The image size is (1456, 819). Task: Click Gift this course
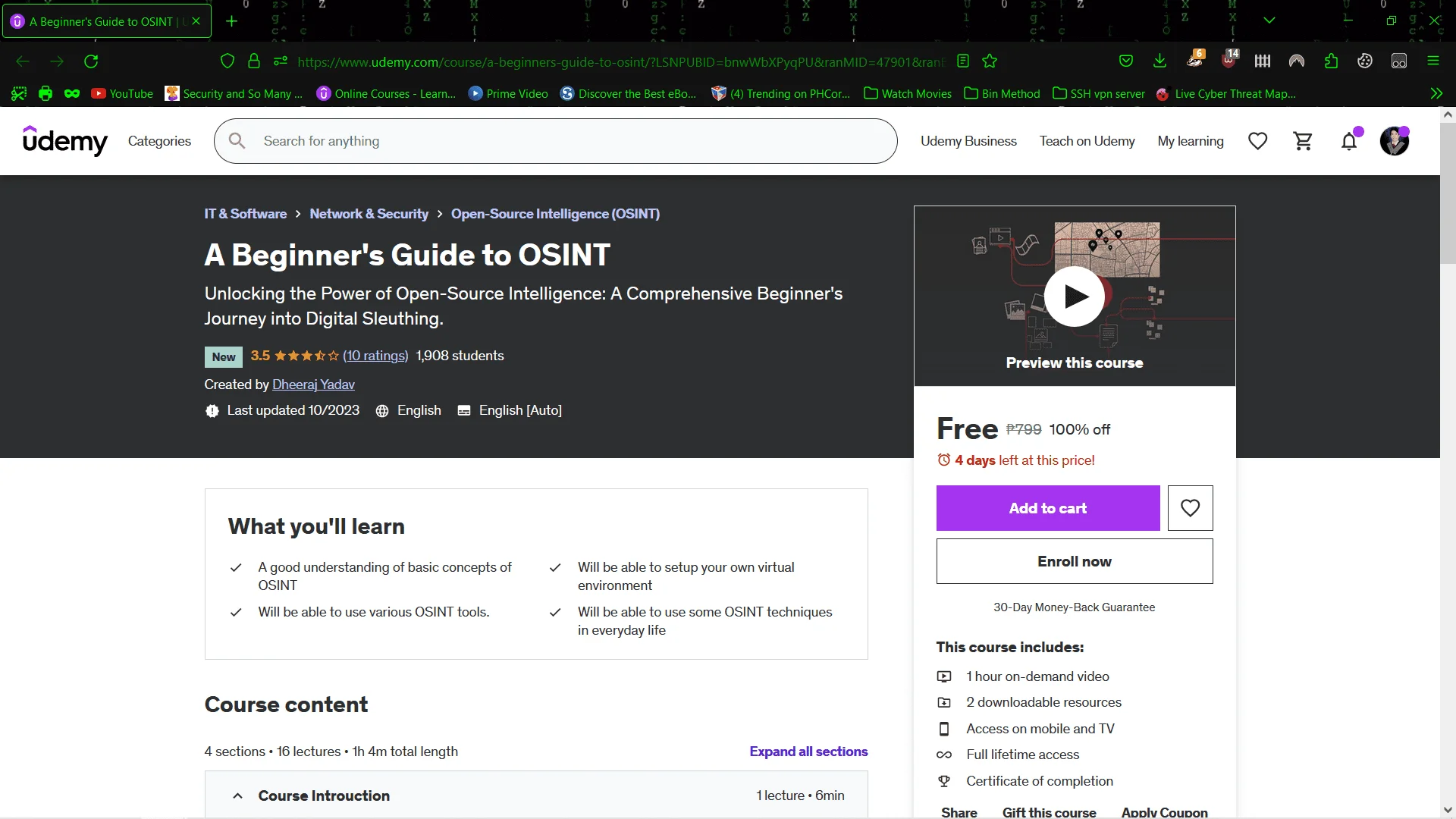1049,812
